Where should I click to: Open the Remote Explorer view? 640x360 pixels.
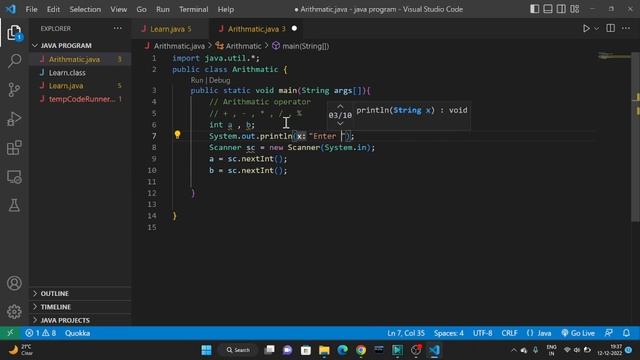coord(14,177)
